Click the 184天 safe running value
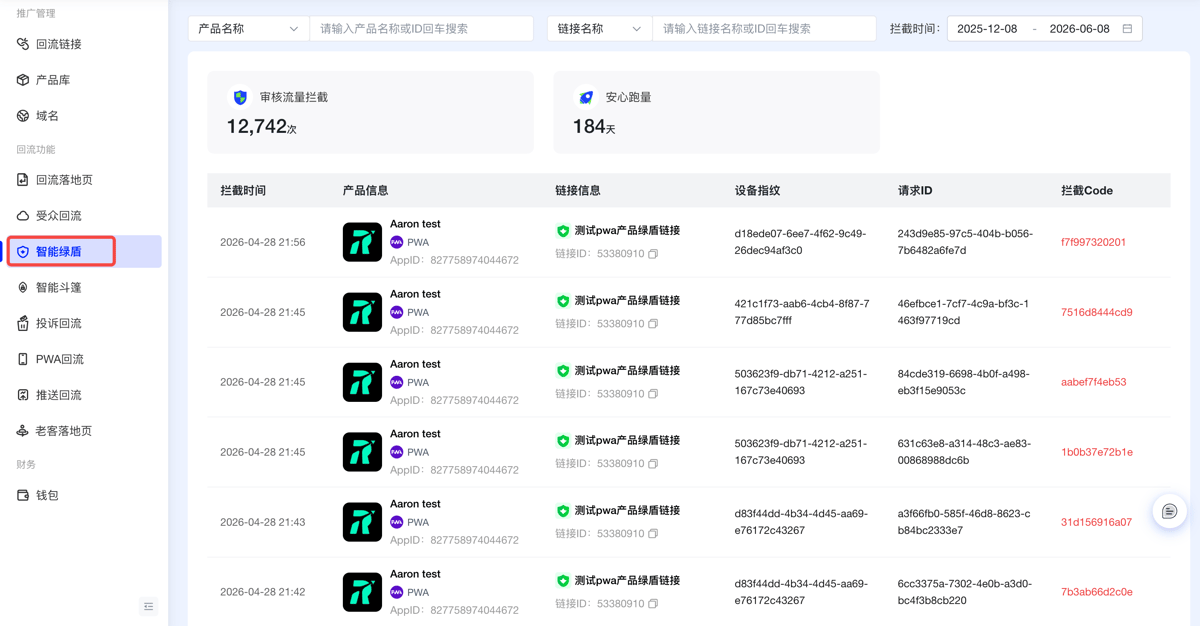 [x=594, y=127]
